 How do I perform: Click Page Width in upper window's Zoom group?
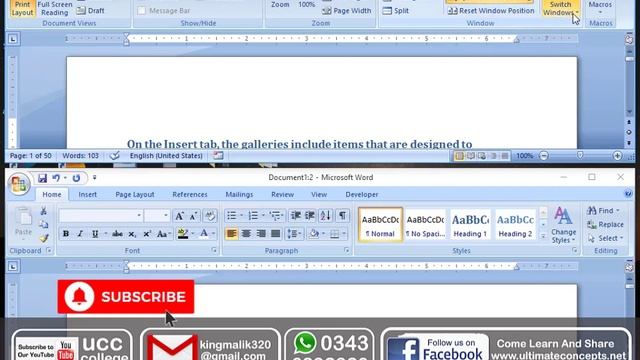point(347,11)
